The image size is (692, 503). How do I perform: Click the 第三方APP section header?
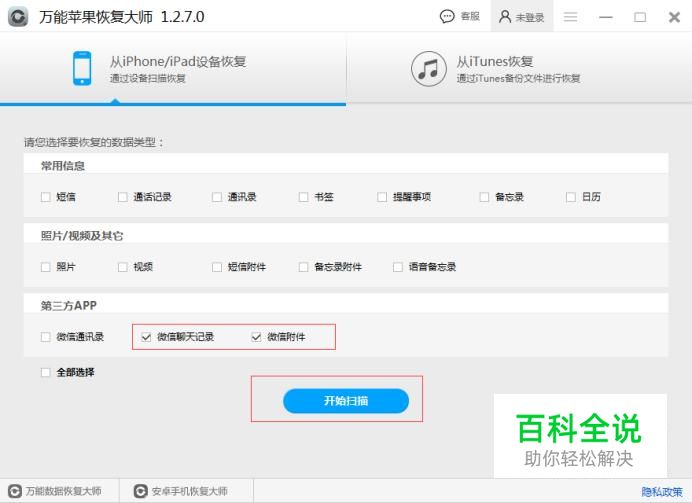[68, 306]
